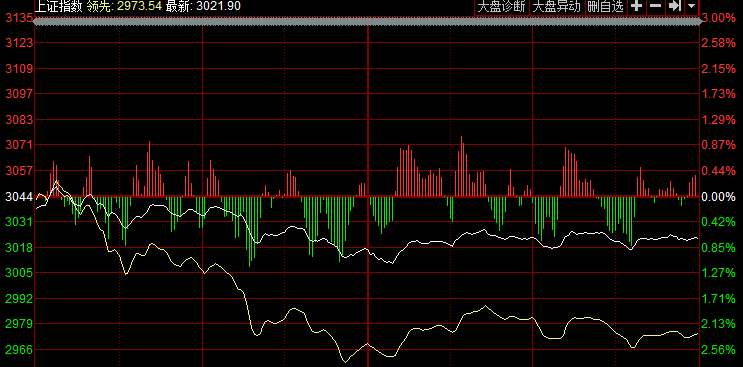Click 删自选 to remove from watchlist
Image resolution: width=743 pixels, height=367 pixels.
click(x=607, y=7)
